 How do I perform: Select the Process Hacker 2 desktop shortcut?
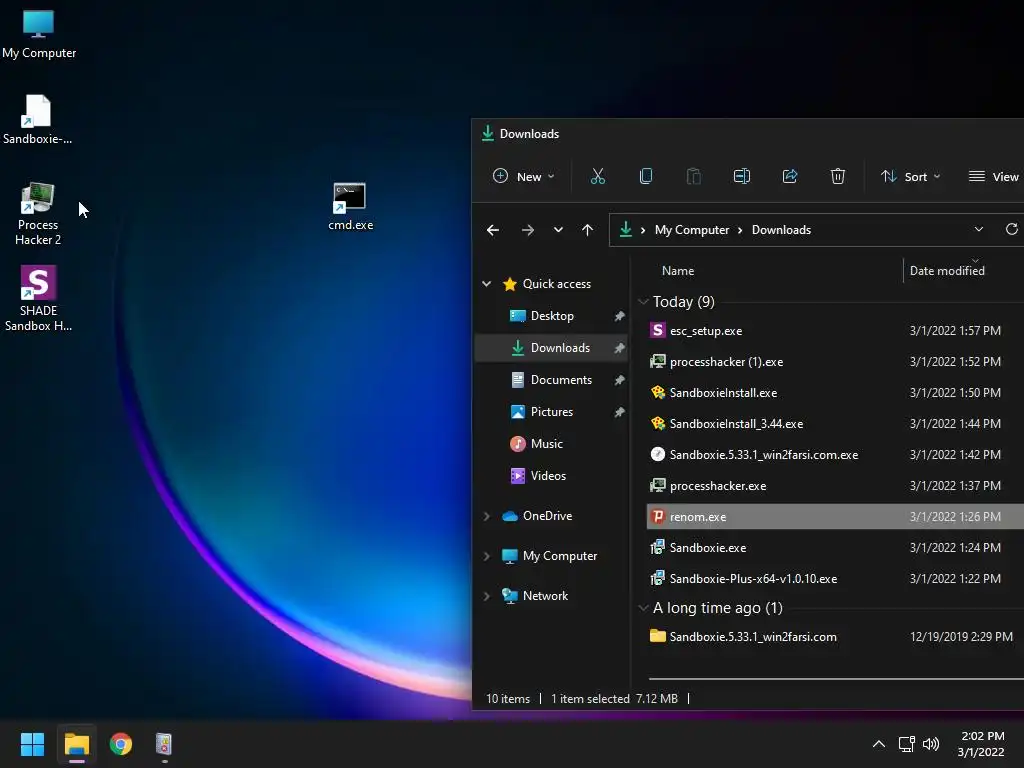pos(37,214)
